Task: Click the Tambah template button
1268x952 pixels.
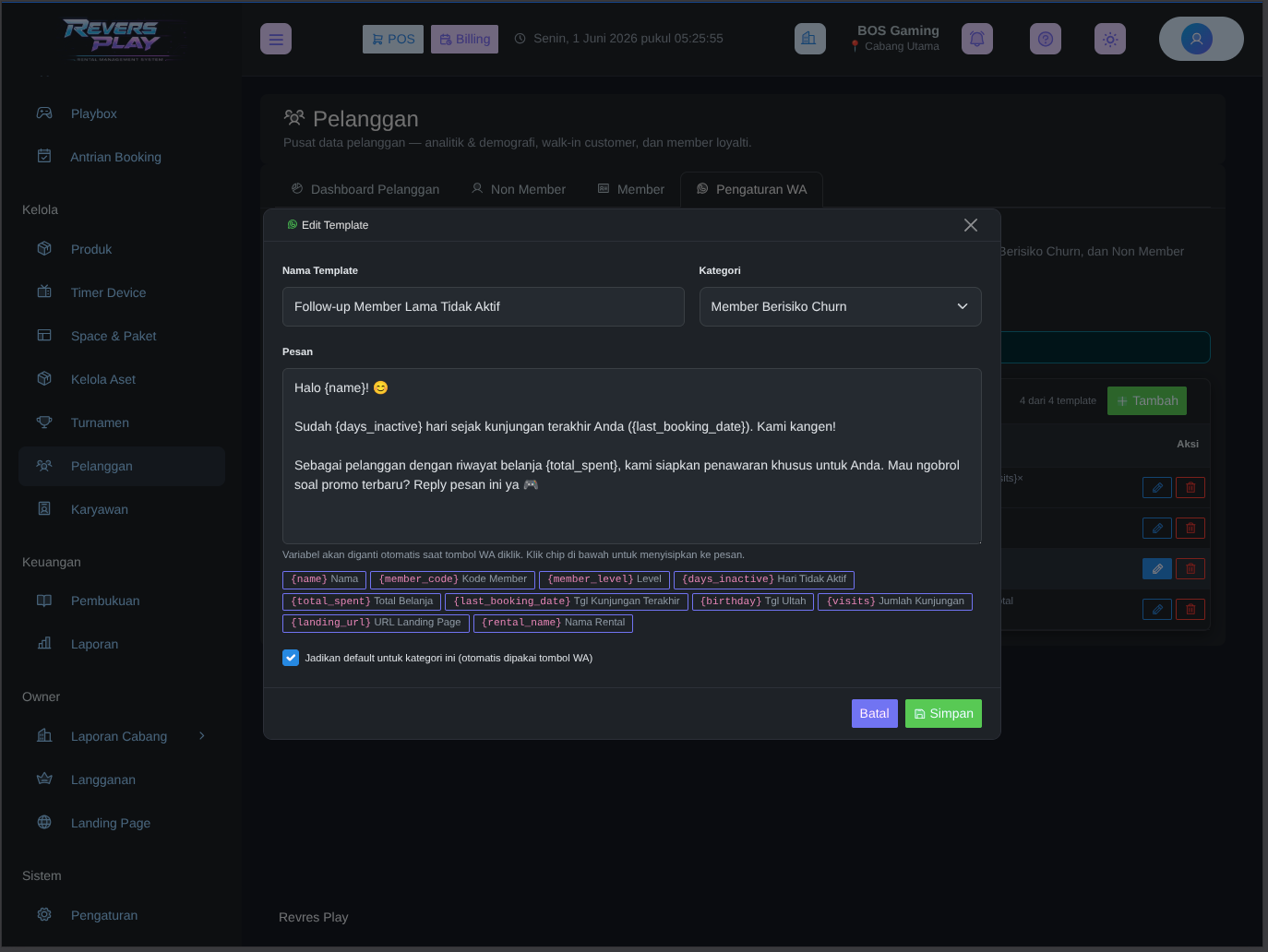Action: [1147, 400]
